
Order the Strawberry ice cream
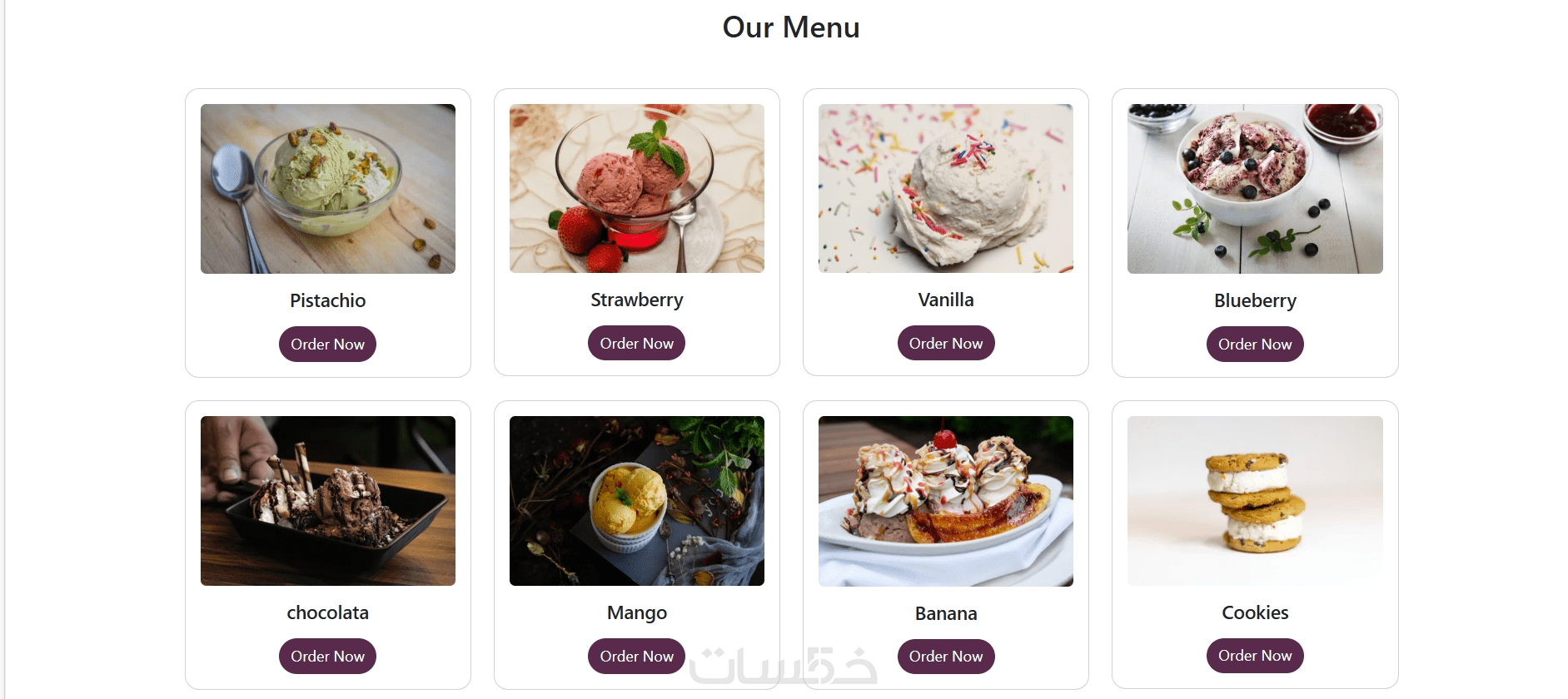pos(636,344)
